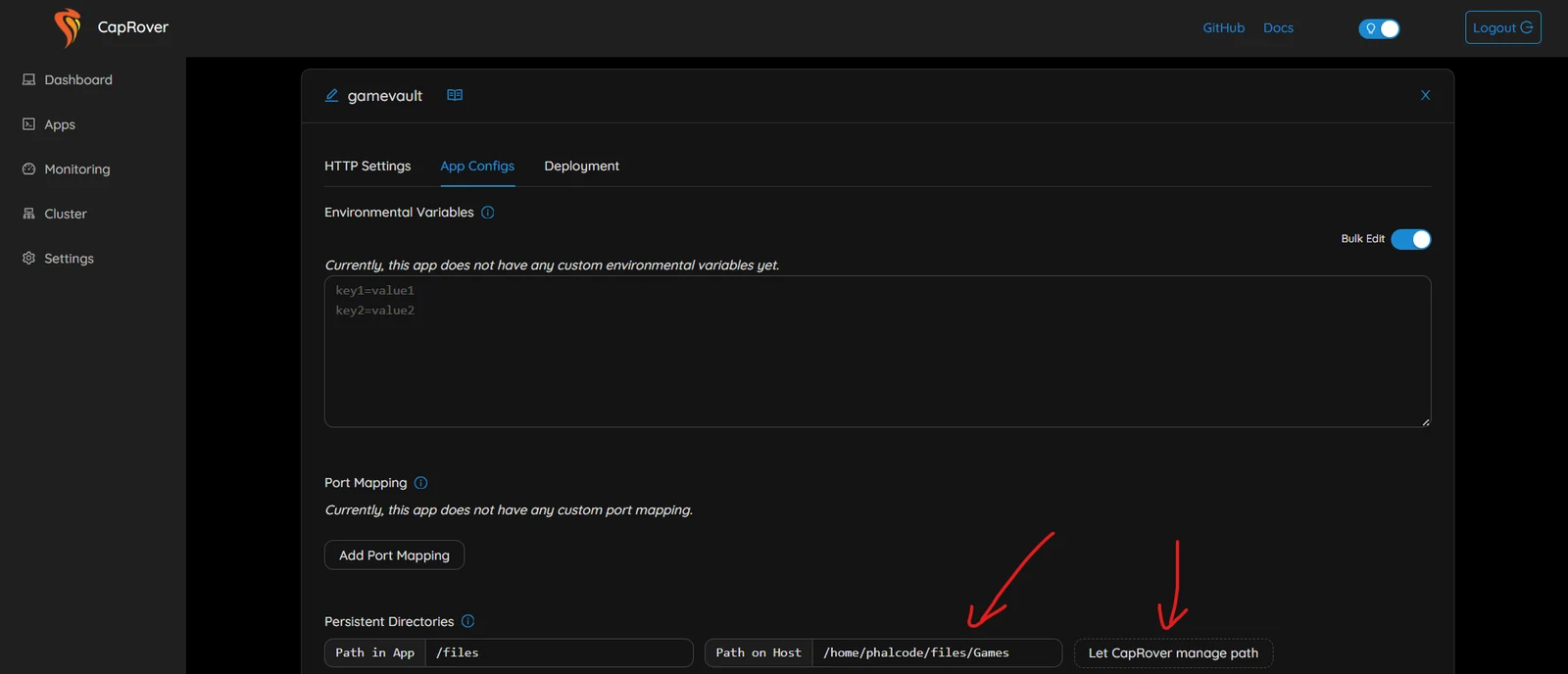Click the Bulk Edit label text
Viewport: 1568px width, 674px height.
tap(1363, 239)
